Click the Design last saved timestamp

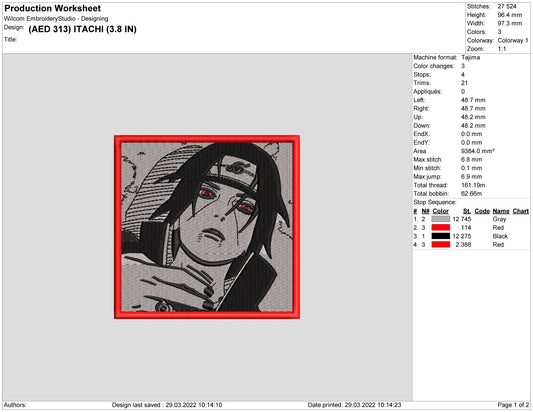[167, 405]
